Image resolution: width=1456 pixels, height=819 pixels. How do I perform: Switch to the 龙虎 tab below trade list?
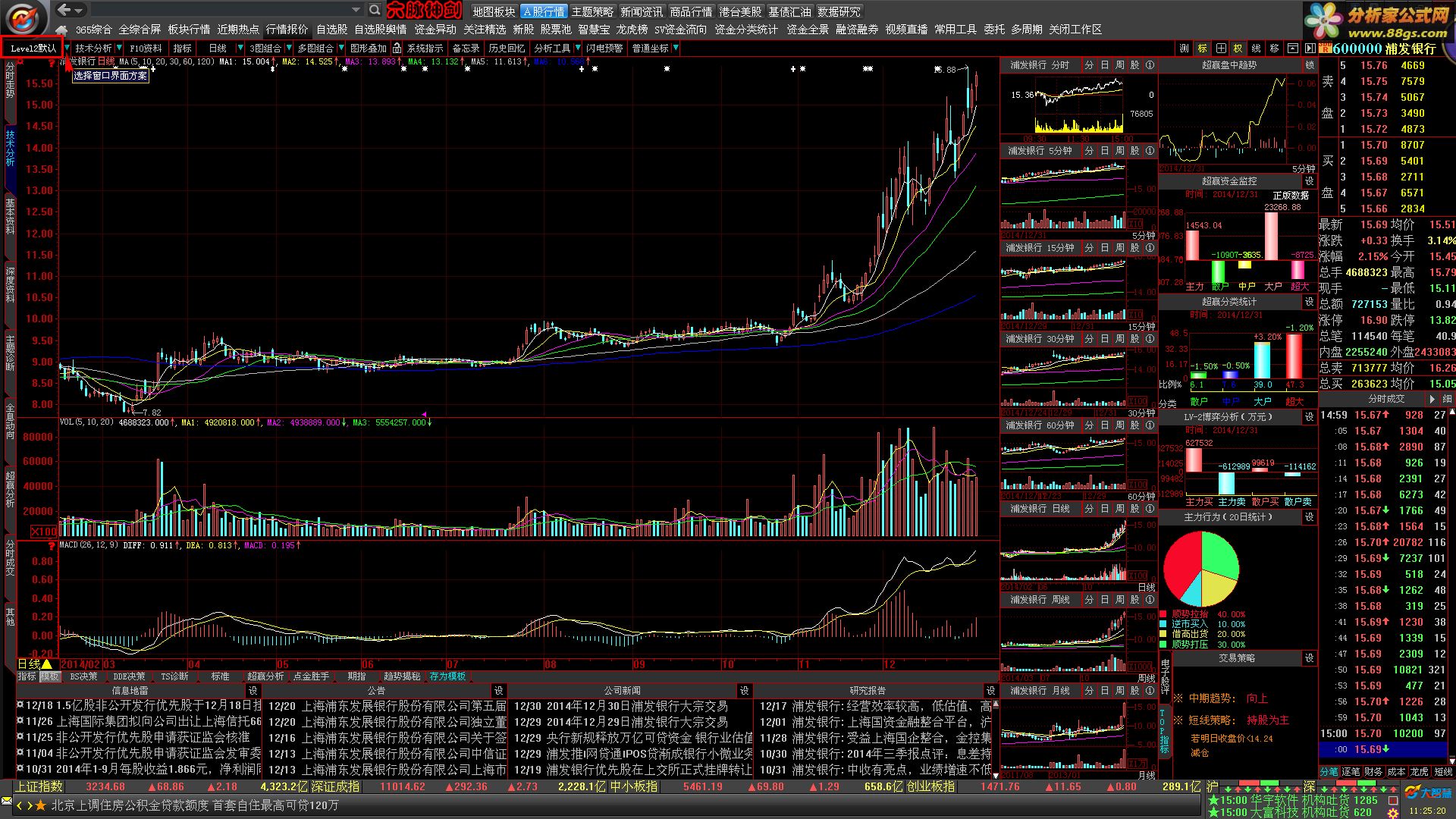pyautogui.click(x=1420, y=771)
